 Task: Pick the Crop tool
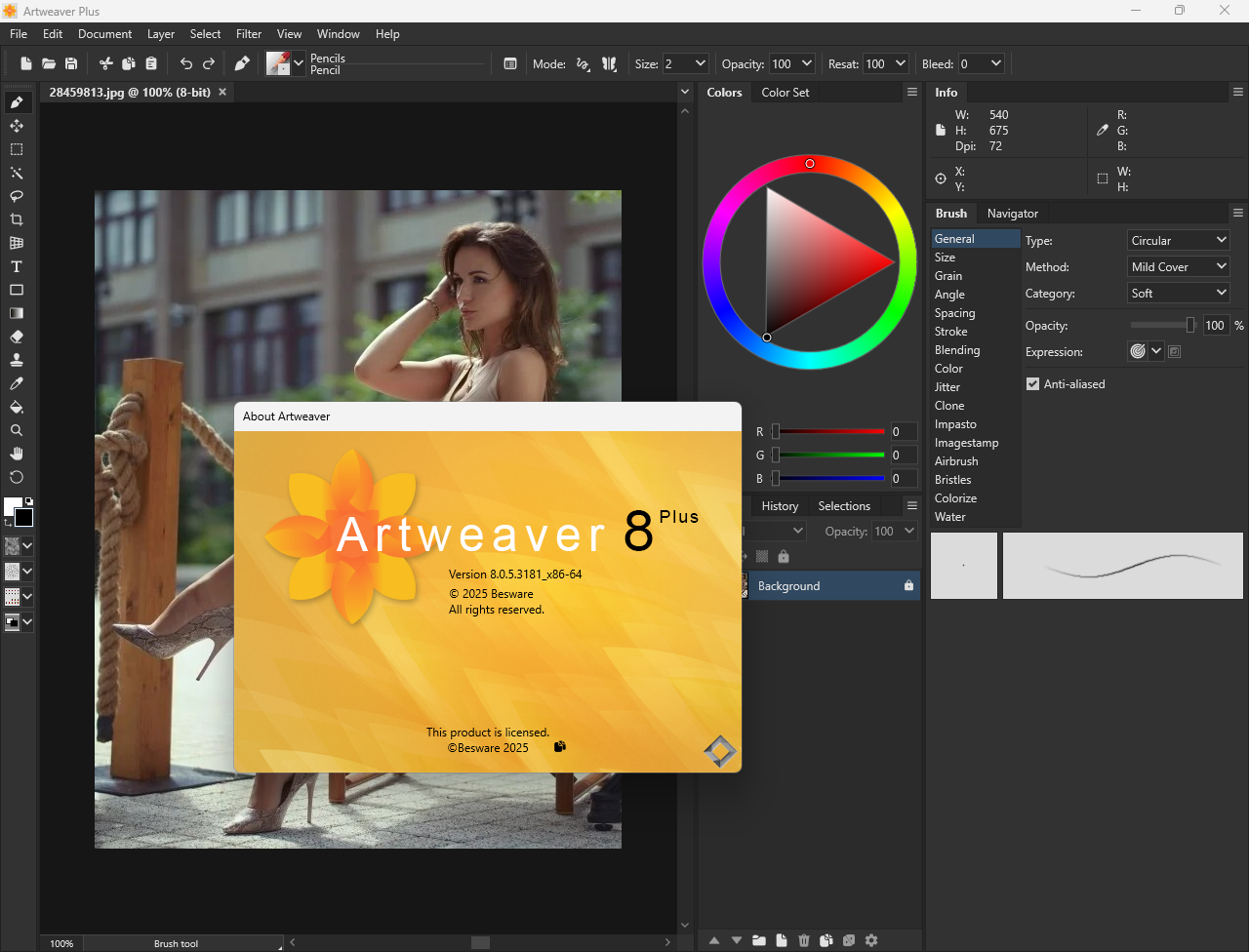pos(17,219)
